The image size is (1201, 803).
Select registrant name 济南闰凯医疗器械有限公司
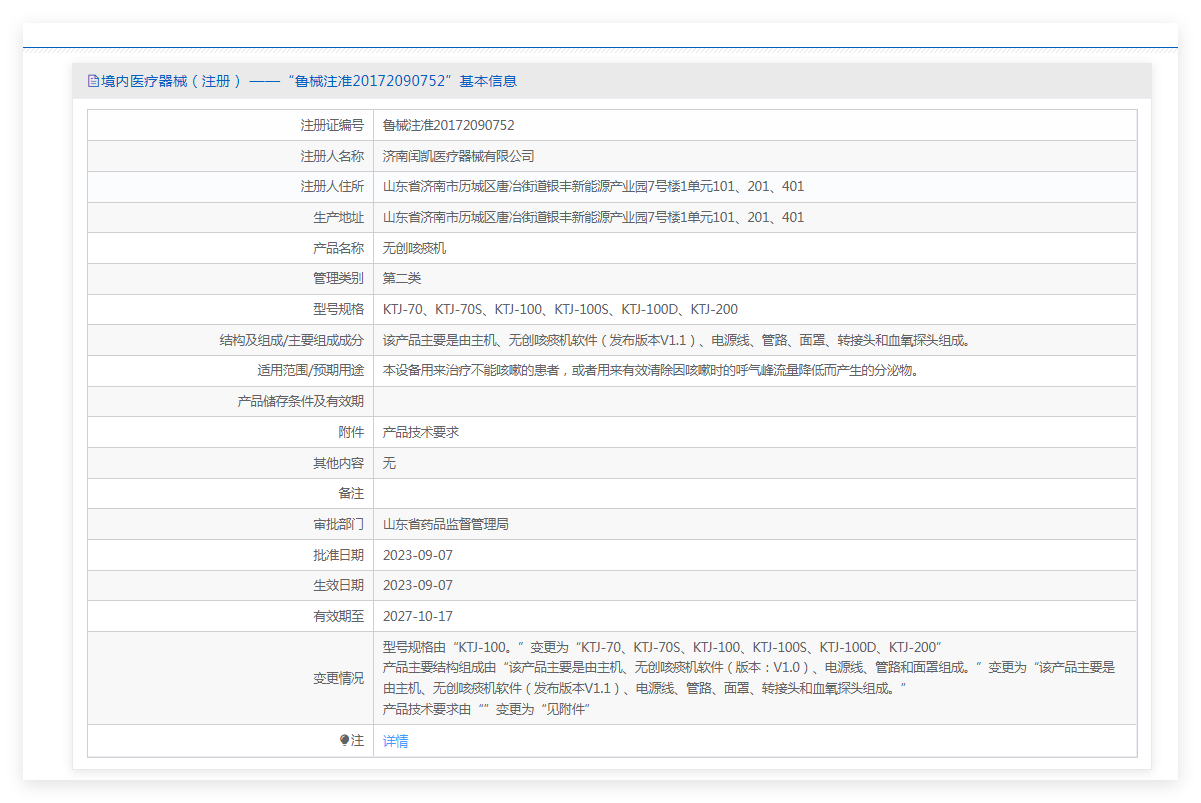(458, 156)
